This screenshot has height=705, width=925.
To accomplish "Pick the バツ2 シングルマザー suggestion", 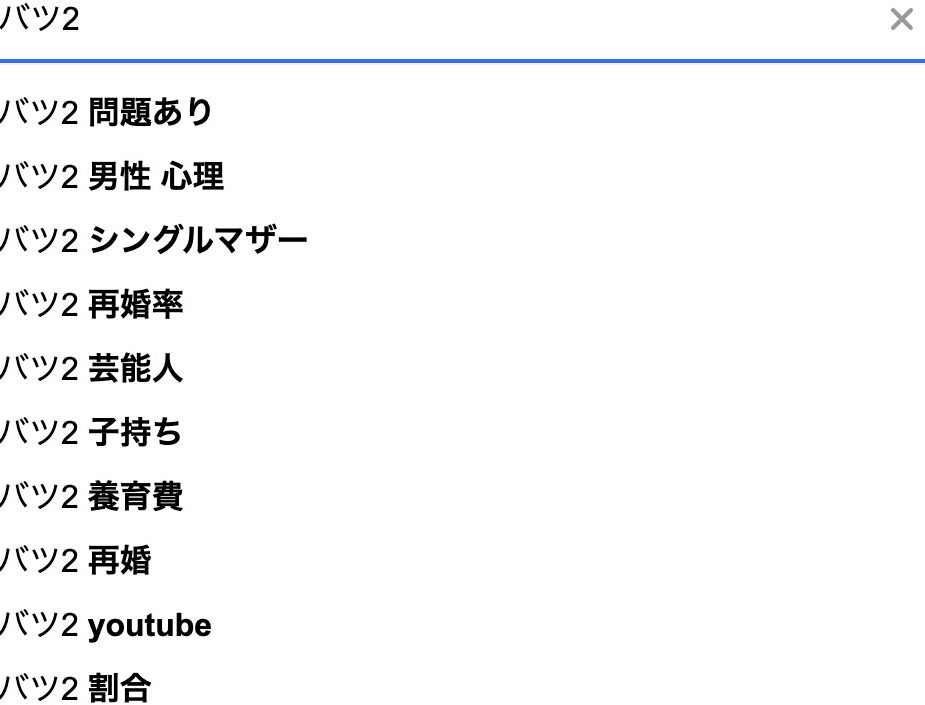I will pos(153,241).
